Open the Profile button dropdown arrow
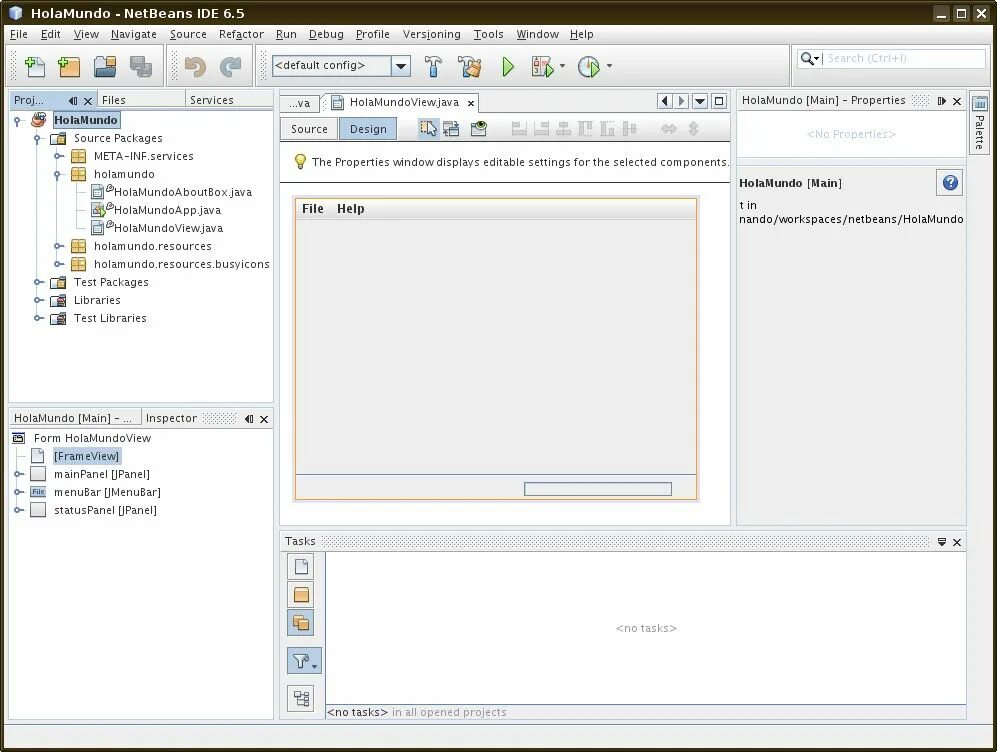The image size is (997, 752). [x=609, y=66]
